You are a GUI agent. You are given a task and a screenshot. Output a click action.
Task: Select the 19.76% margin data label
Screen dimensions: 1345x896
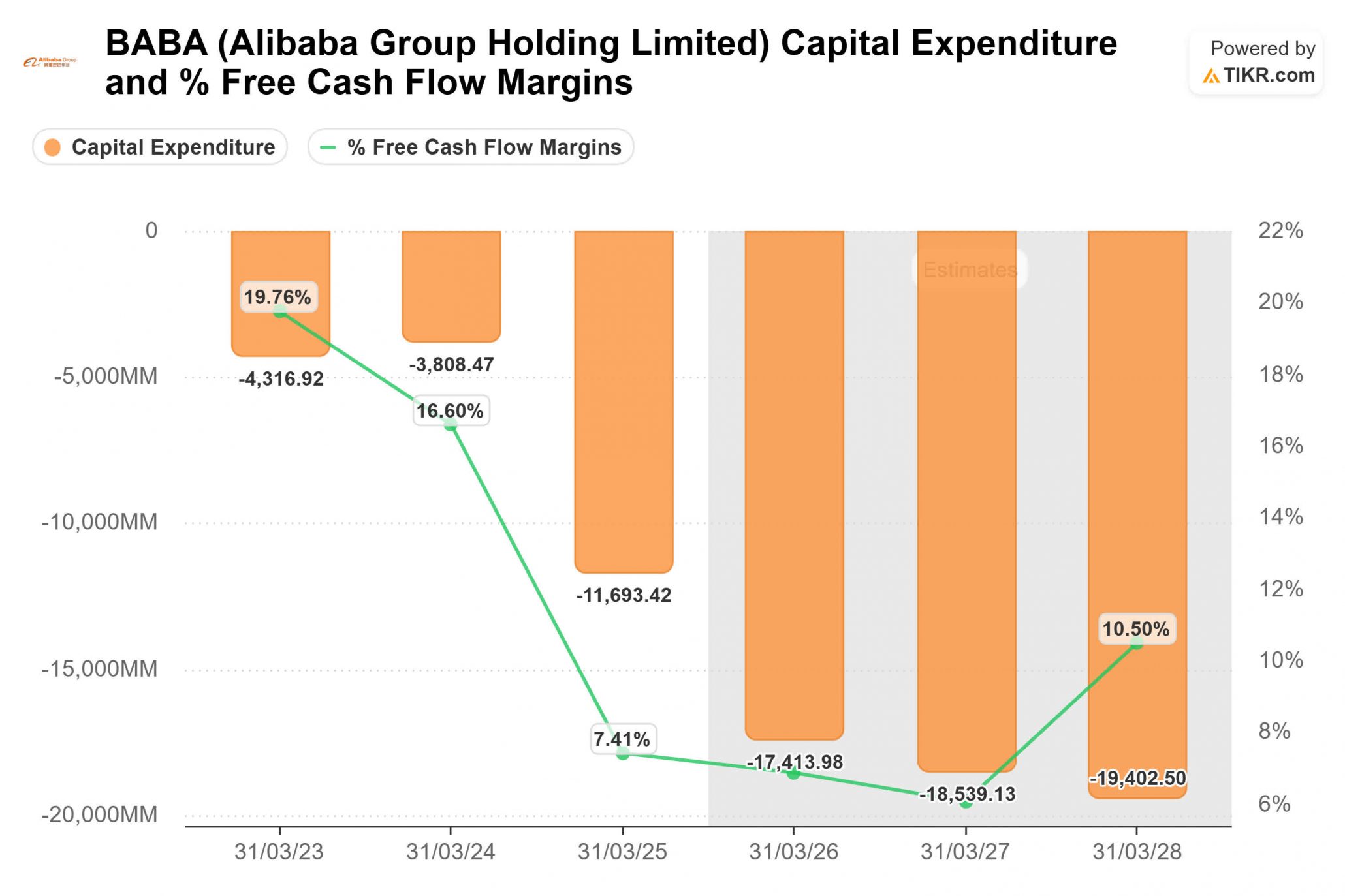tap(278, 297)
